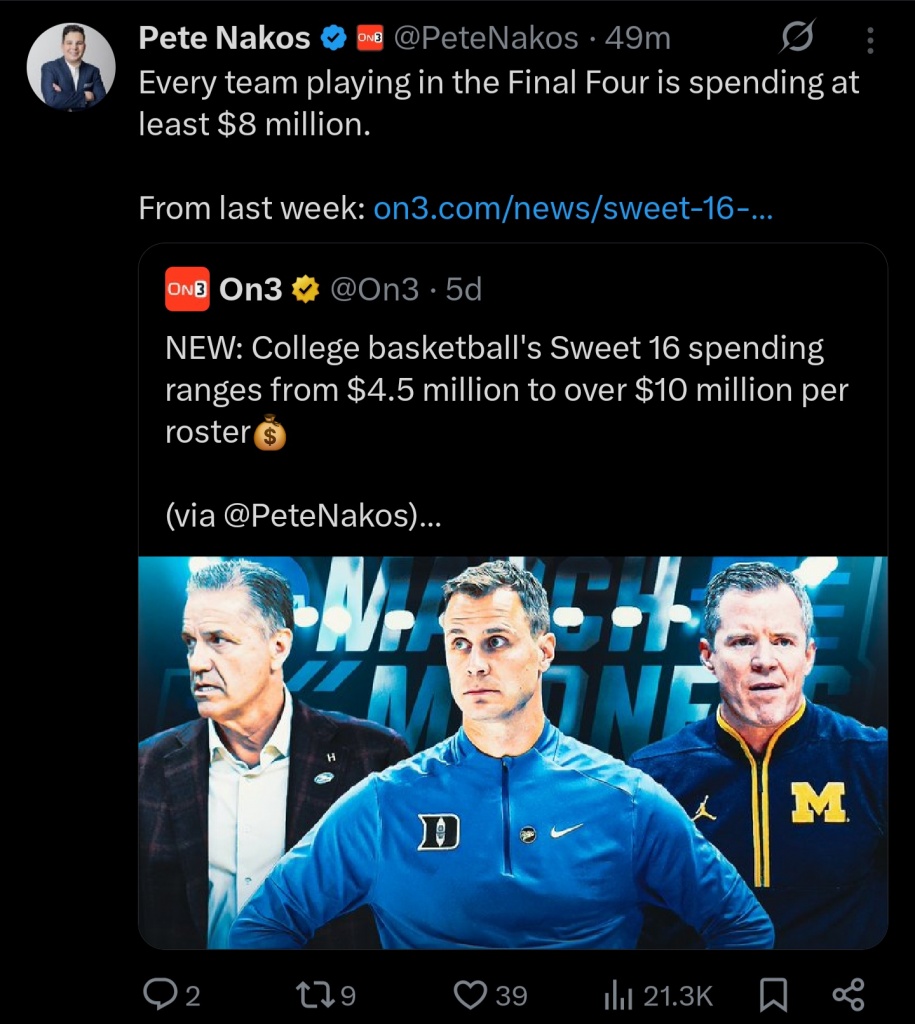Tap the @On3 handle in quoted post
Viewport: 915px width, 1024px height.
pyautogui.click(x=375, y=289)
